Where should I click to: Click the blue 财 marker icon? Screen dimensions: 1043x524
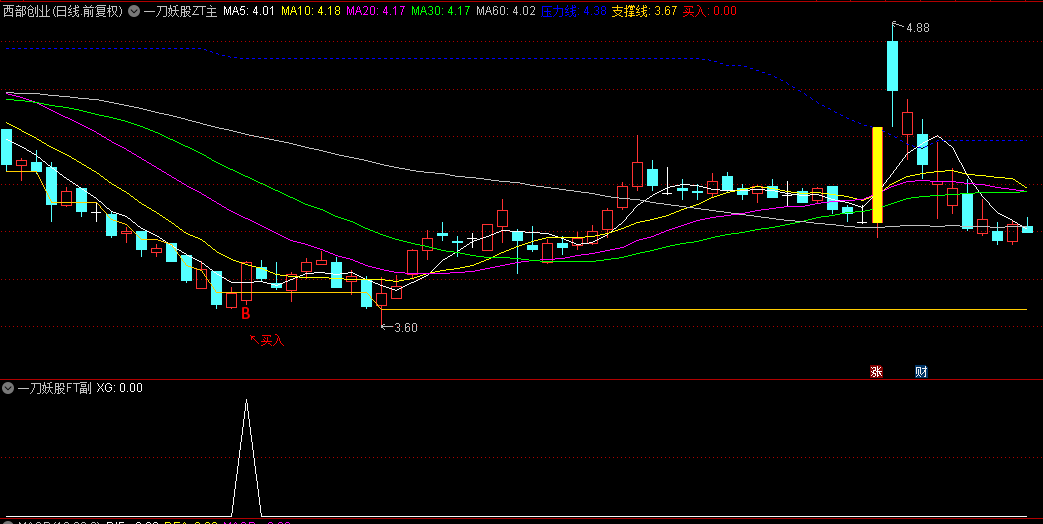click(x=921, y=372)
